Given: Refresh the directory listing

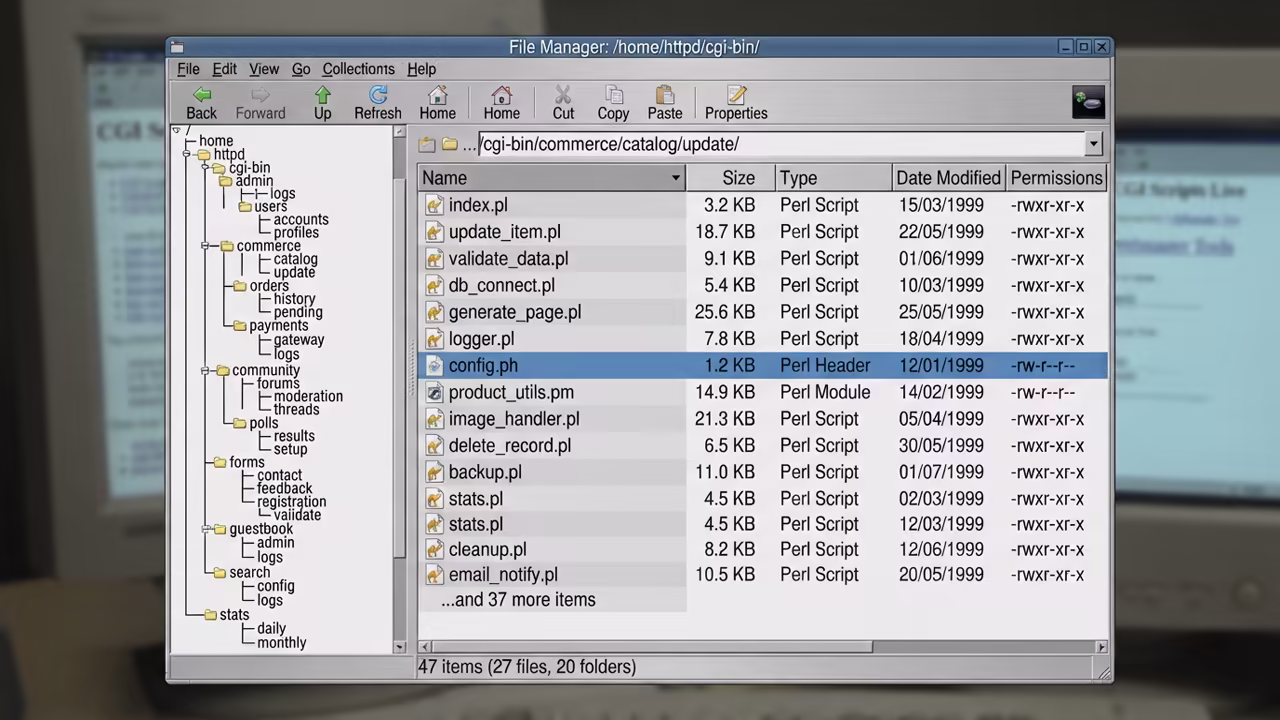Looking at the screenshot, I should pyautogui.click(x=378, y=103).
